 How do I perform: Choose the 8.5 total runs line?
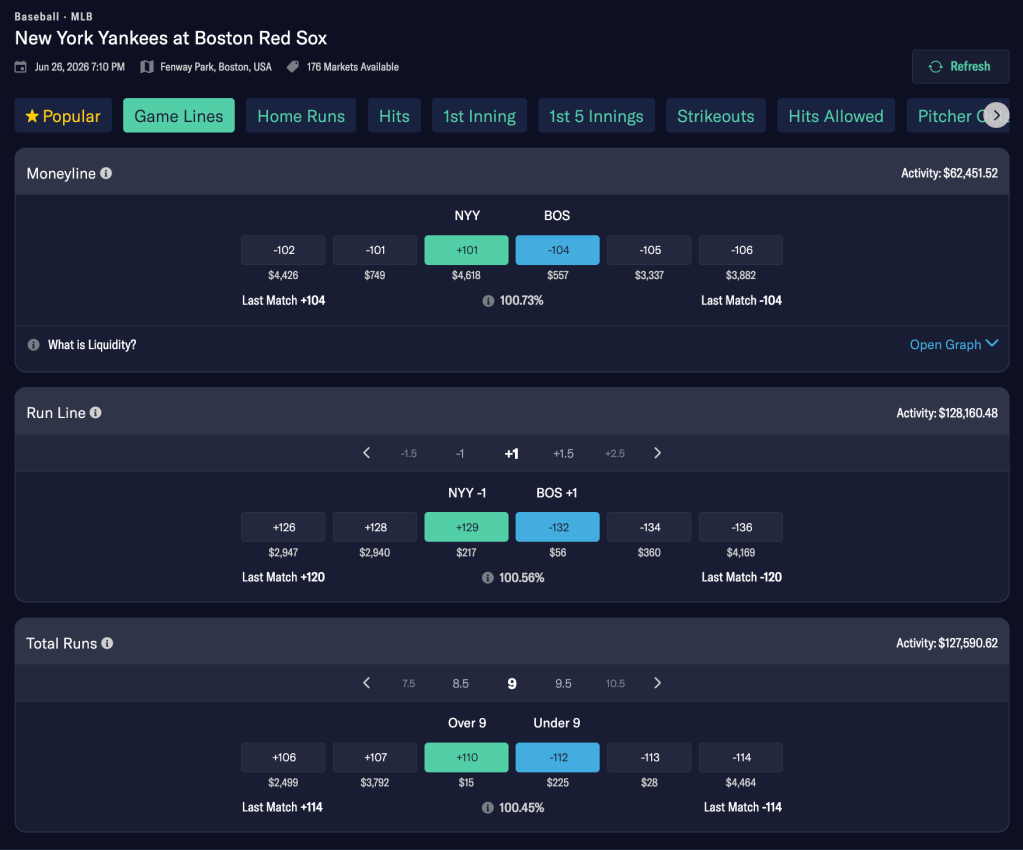tap(461, 684)
